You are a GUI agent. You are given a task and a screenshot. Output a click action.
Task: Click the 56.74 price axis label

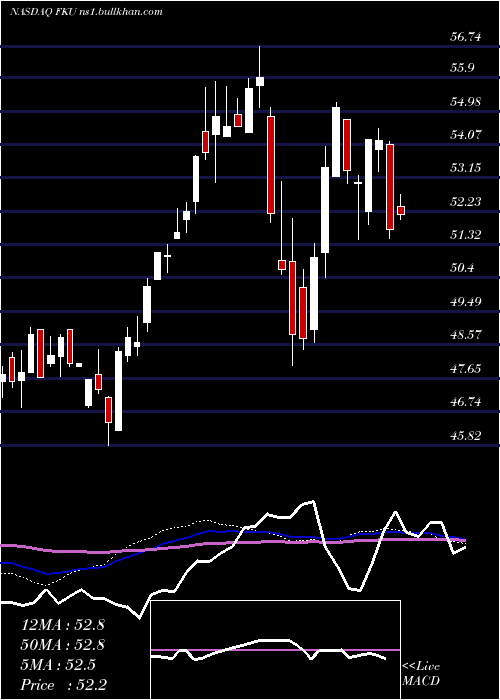pos(466,37)
